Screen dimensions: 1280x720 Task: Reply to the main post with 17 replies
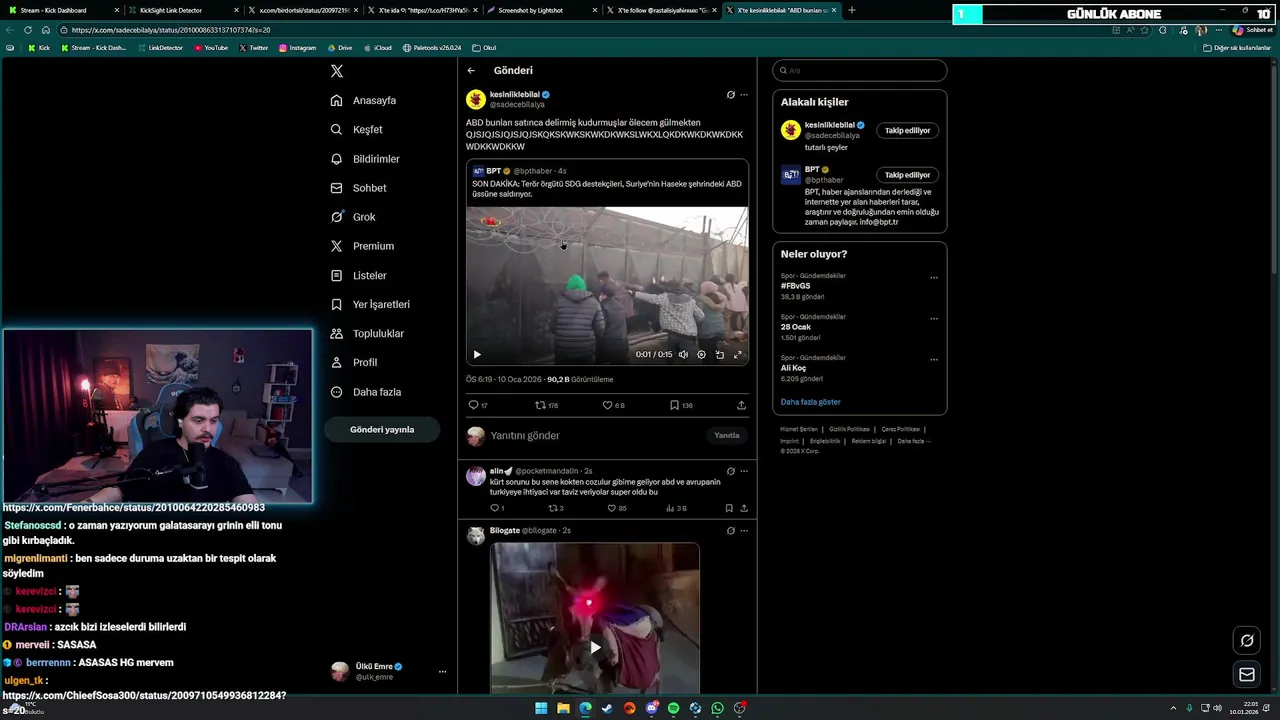478,405
